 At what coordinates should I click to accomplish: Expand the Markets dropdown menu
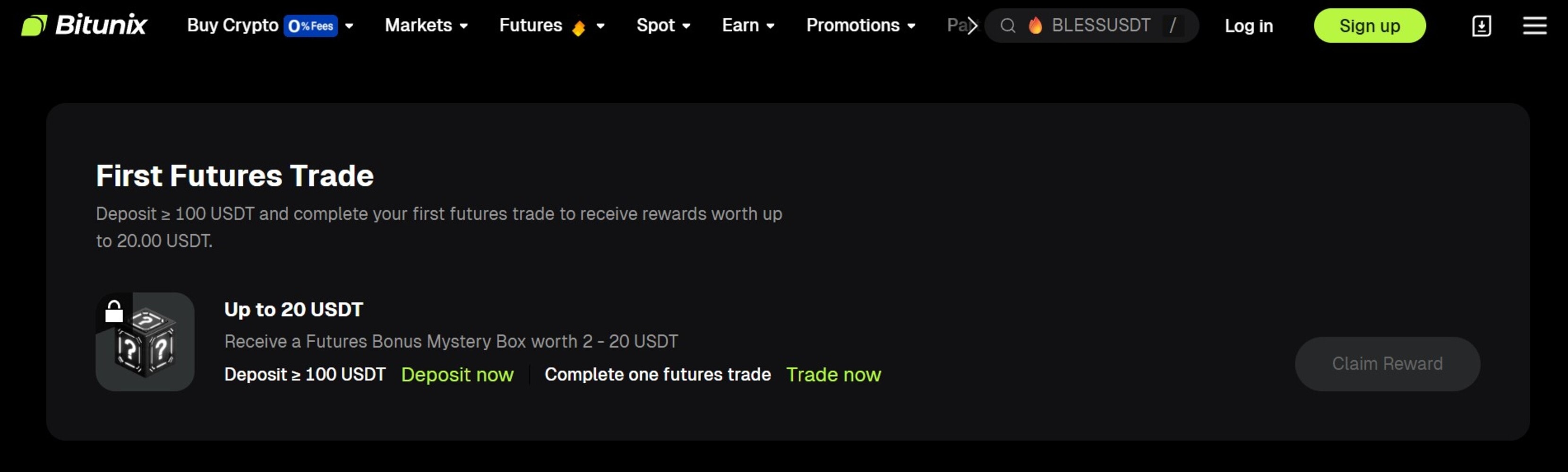[x=426, y=25]
